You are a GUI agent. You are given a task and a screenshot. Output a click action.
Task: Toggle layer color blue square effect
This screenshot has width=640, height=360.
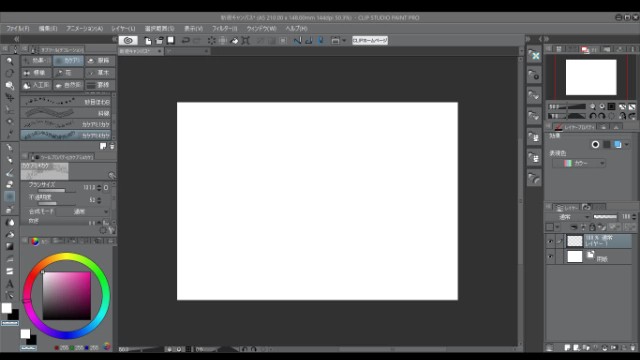618,144
